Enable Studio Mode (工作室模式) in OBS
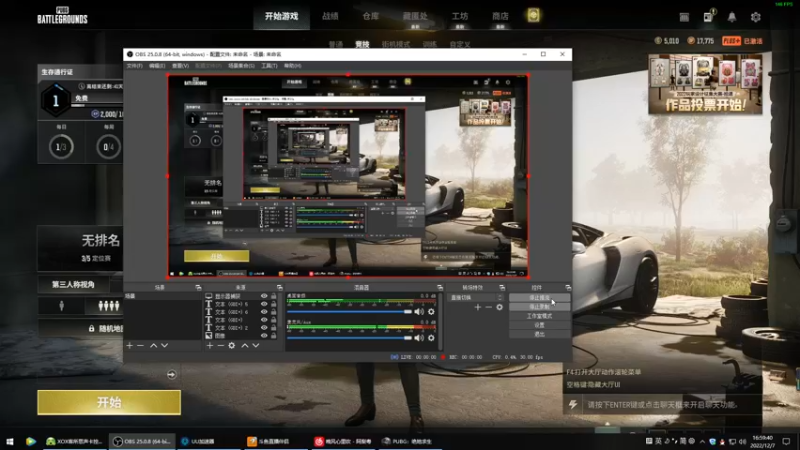This screenshot has width=800, height=450. coord(539,316)
